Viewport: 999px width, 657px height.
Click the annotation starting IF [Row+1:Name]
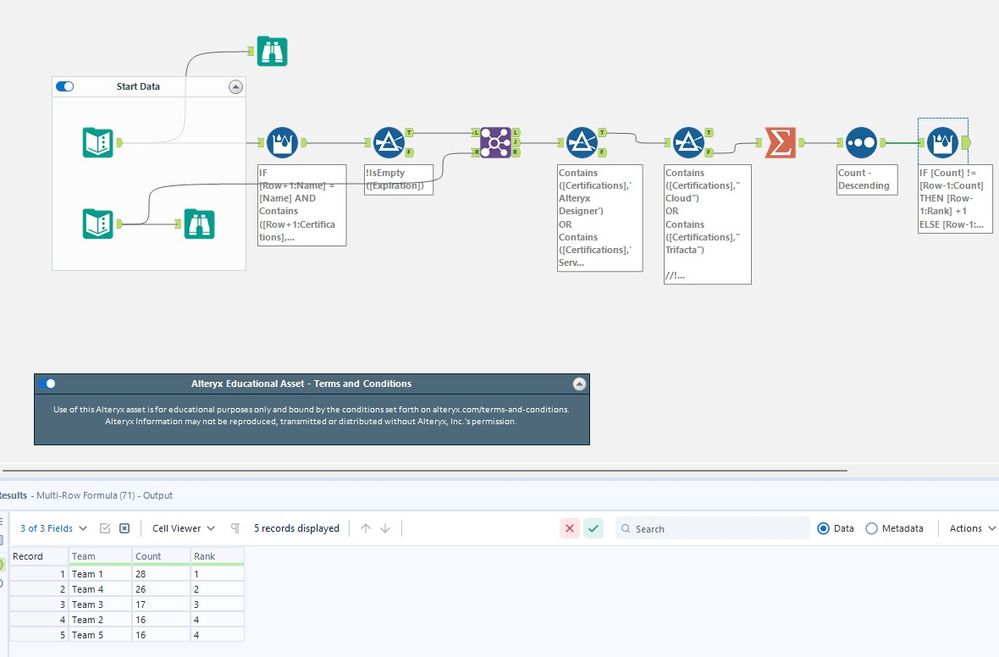click(302, 205)
